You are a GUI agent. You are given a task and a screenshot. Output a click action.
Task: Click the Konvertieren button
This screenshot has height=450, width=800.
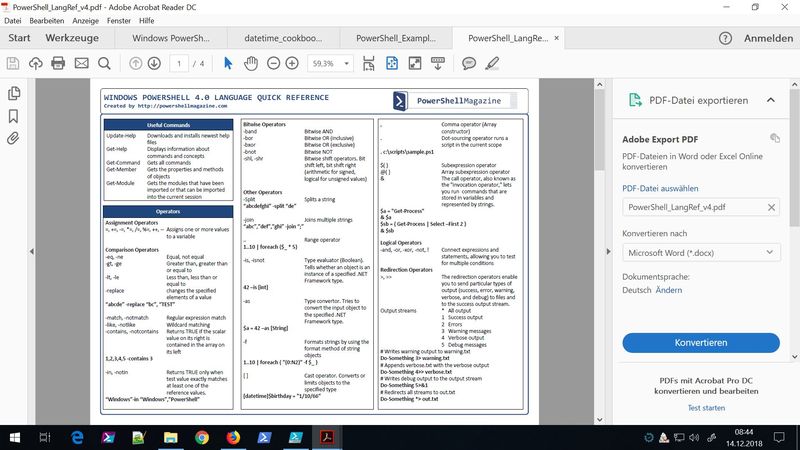point(701,343)
